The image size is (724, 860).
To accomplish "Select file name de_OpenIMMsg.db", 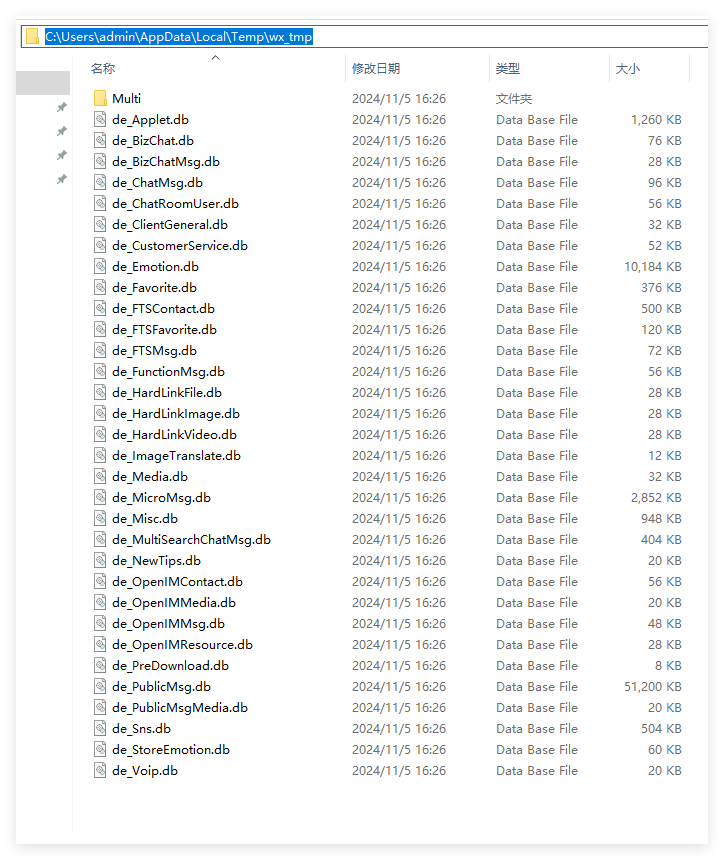I will pos(168,624).
